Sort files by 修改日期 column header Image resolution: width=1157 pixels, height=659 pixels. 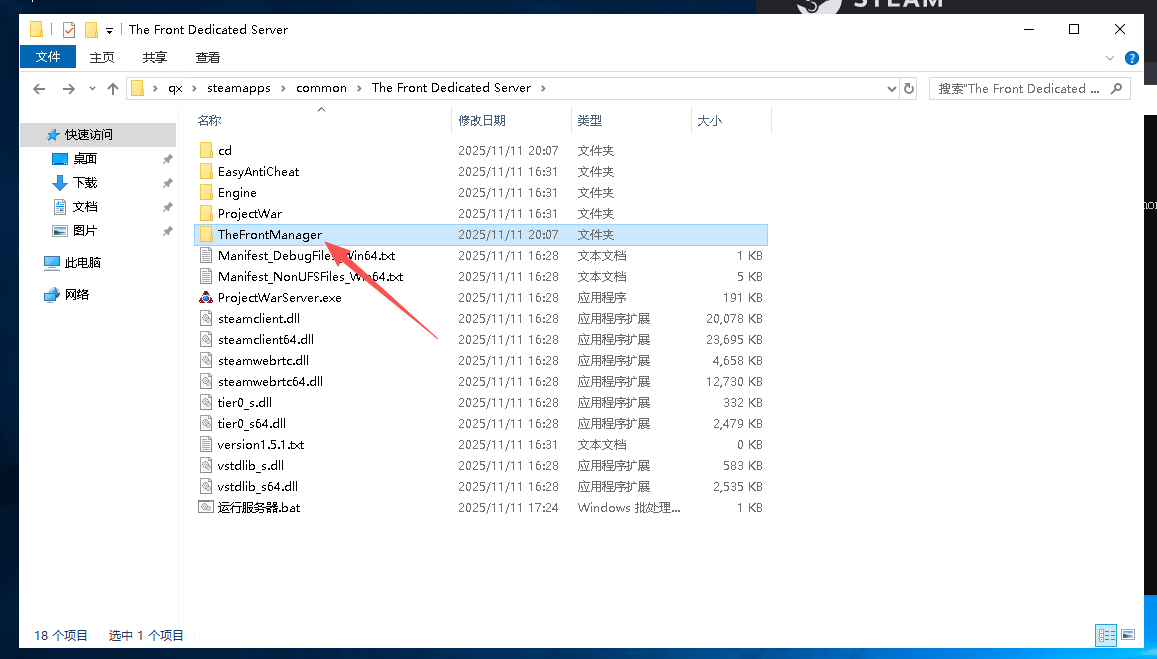[x=482, y=120]
